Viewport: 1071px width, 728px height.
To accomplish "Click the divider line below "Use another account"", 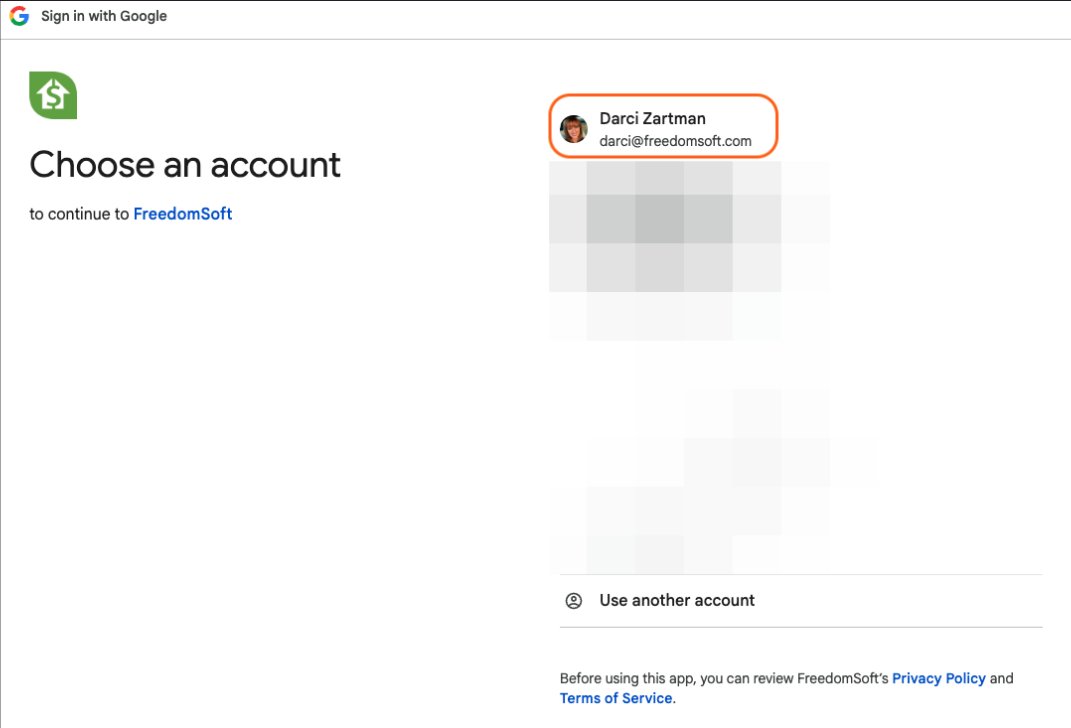I will click(800, 627).
